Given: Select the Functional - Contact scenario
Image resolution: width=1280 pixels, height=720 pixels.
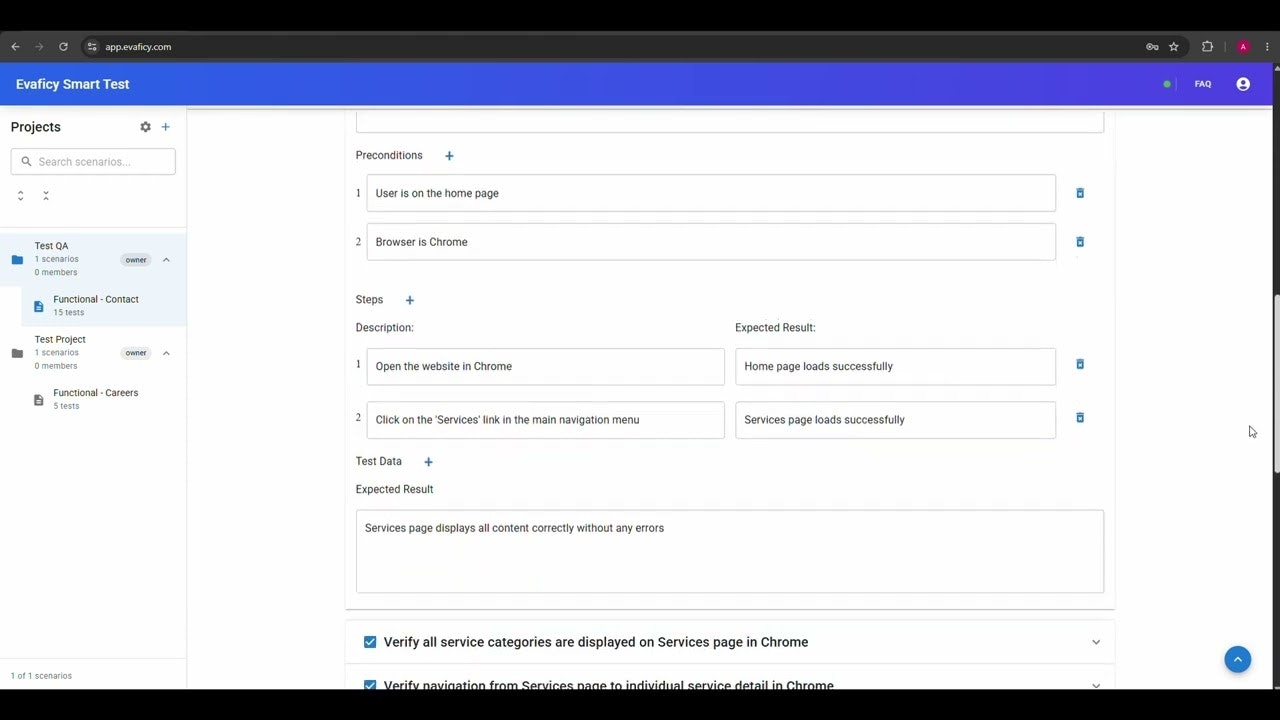Looking at the screenshot, I should (104, 306).
